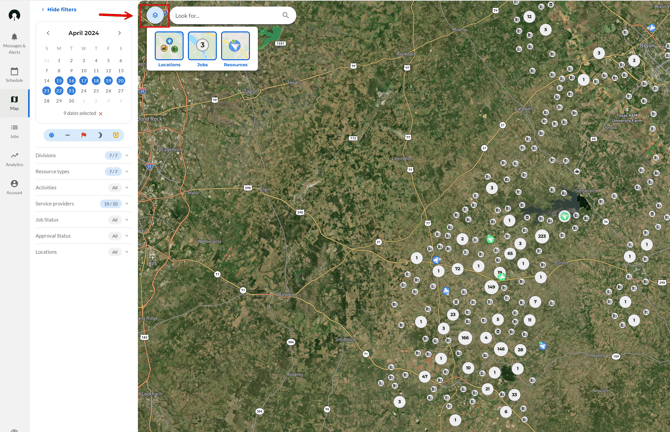This screenshot has height=432, width=670.
Task: Open Messages & Alerts in sidebar
Action: 14,42
